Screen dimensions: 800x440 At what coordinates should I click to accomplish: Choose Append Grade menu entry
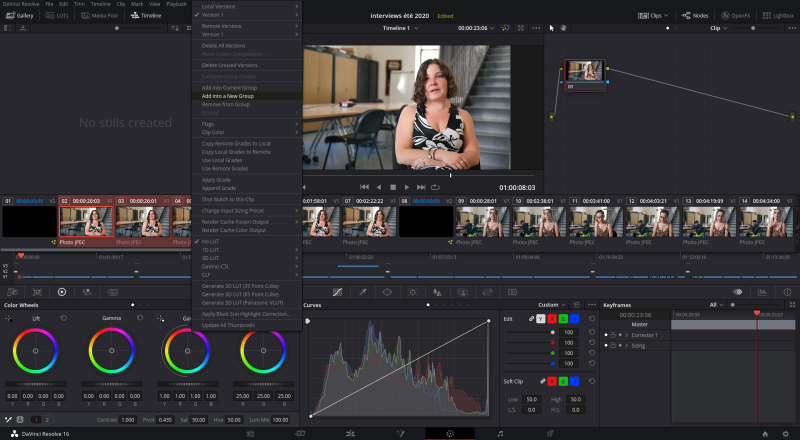[x=247, y=188]
